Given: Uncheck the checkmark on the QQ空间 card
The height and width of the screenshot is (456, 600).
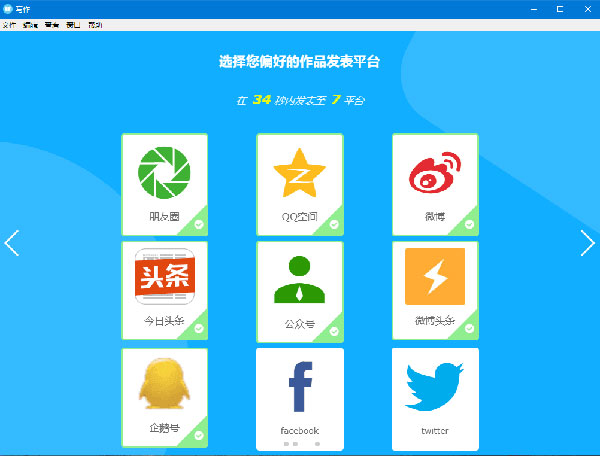Looking at the screenshot, I should 334,225.
